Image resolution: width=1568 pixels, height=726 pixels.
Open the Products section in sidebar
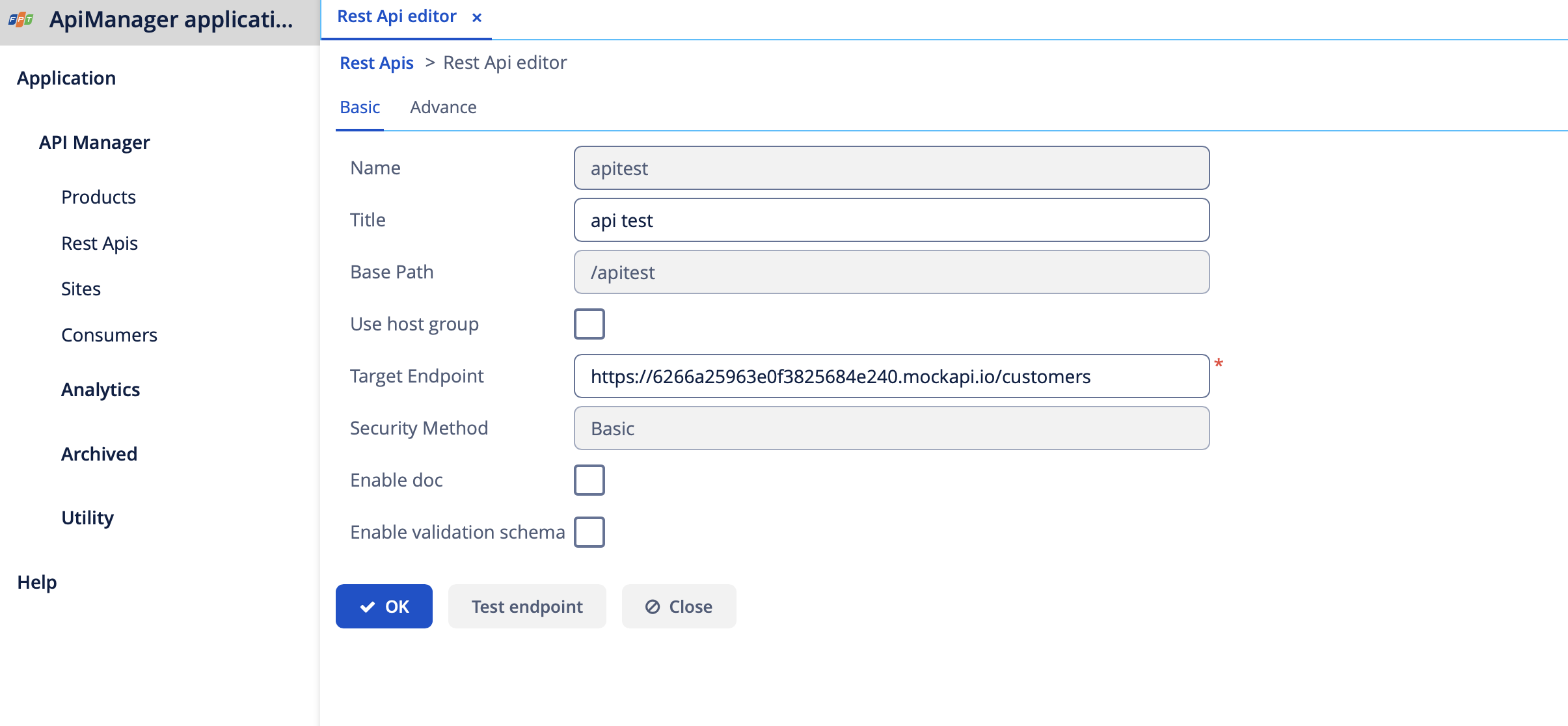click(x=98, y=196)
